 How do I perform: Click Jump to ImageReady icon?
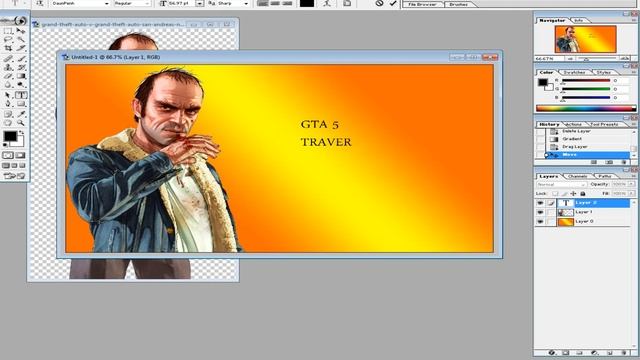(14, 176)
